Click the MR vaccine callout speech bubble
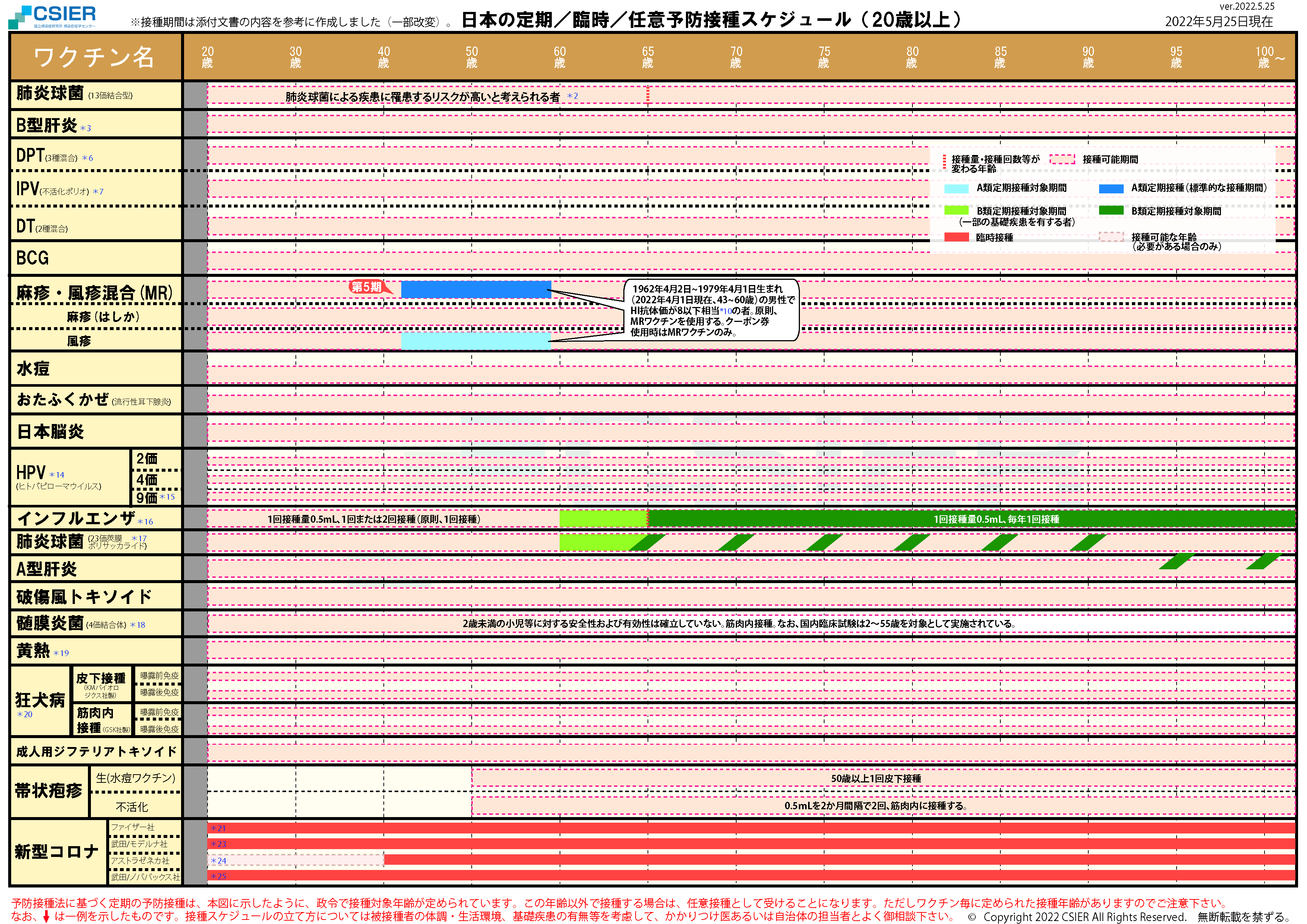 pyautogui.click(x=712, y=310)
